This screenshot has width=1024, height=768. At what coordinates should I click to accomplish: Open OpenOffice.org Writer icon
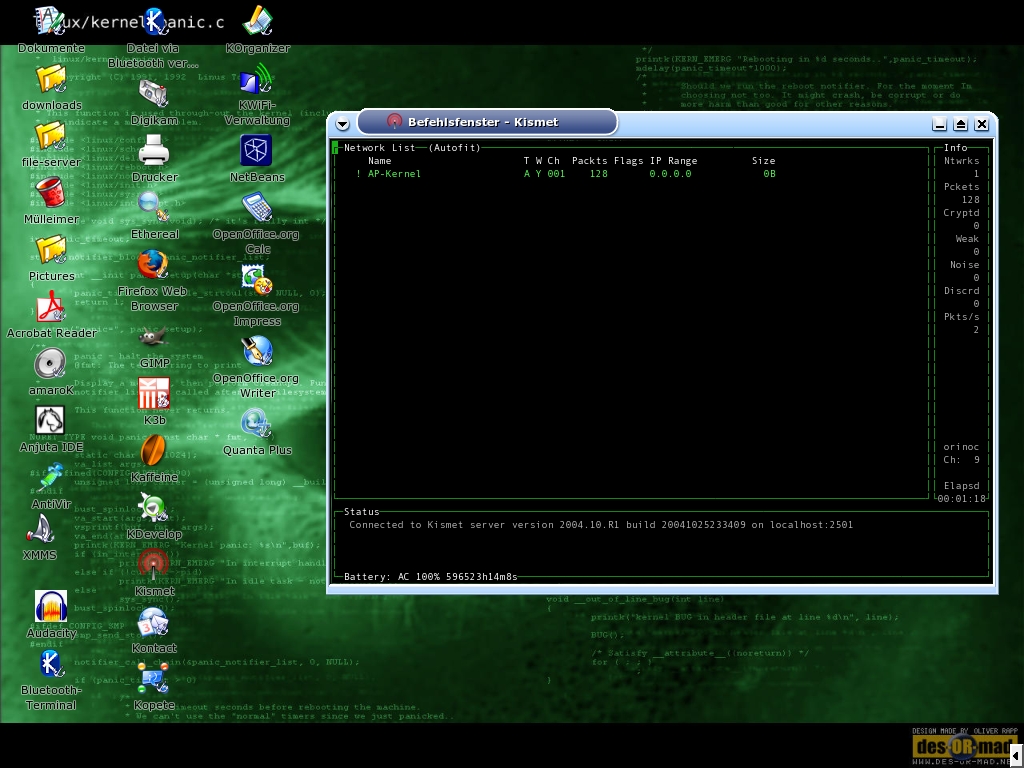click(x=257, y=351)
